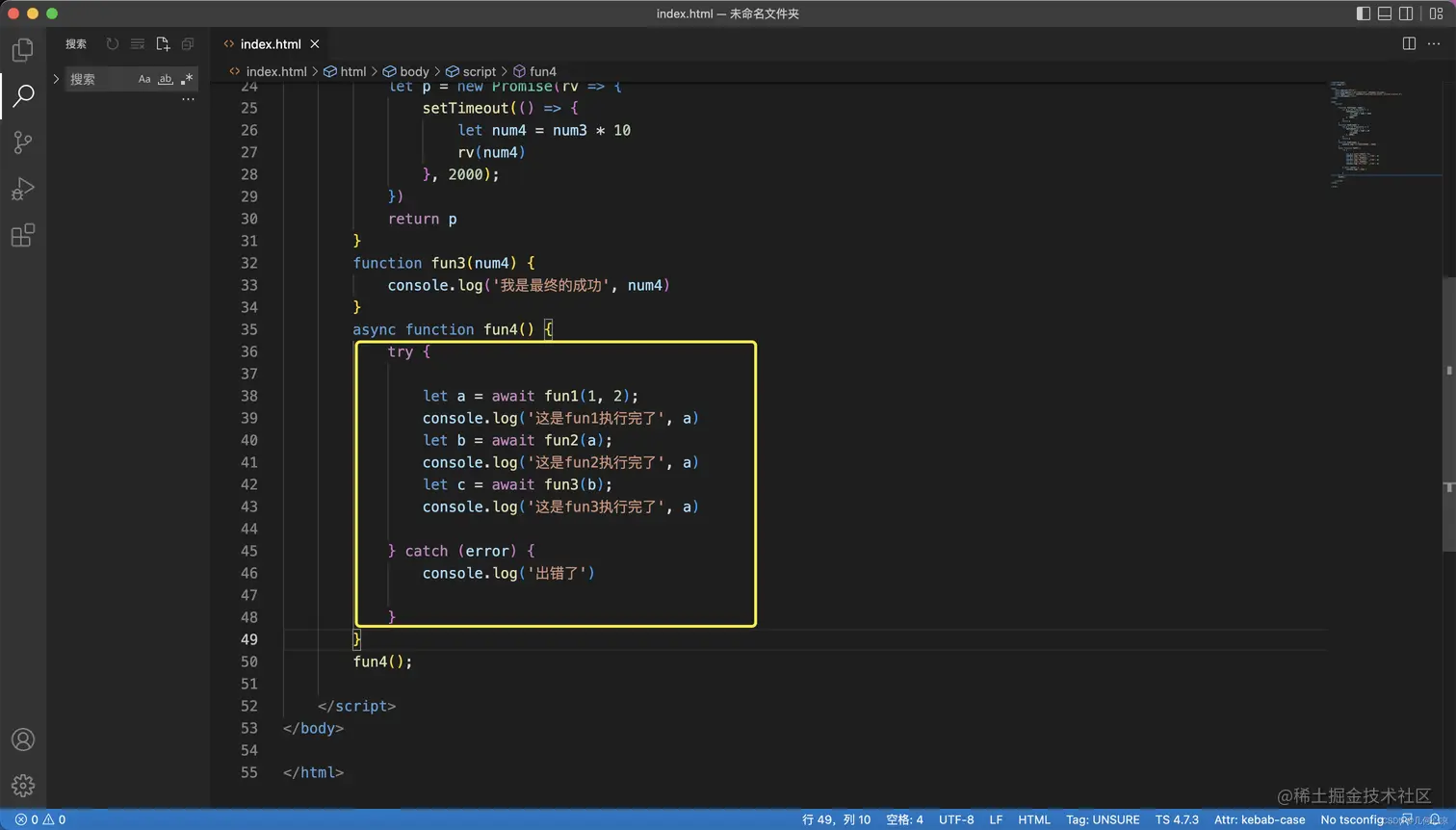Viewport: 1456px width, 830px height.
Task: Click the 'let b = await fun2(a);' line
Action: click(x=517, y=440)
